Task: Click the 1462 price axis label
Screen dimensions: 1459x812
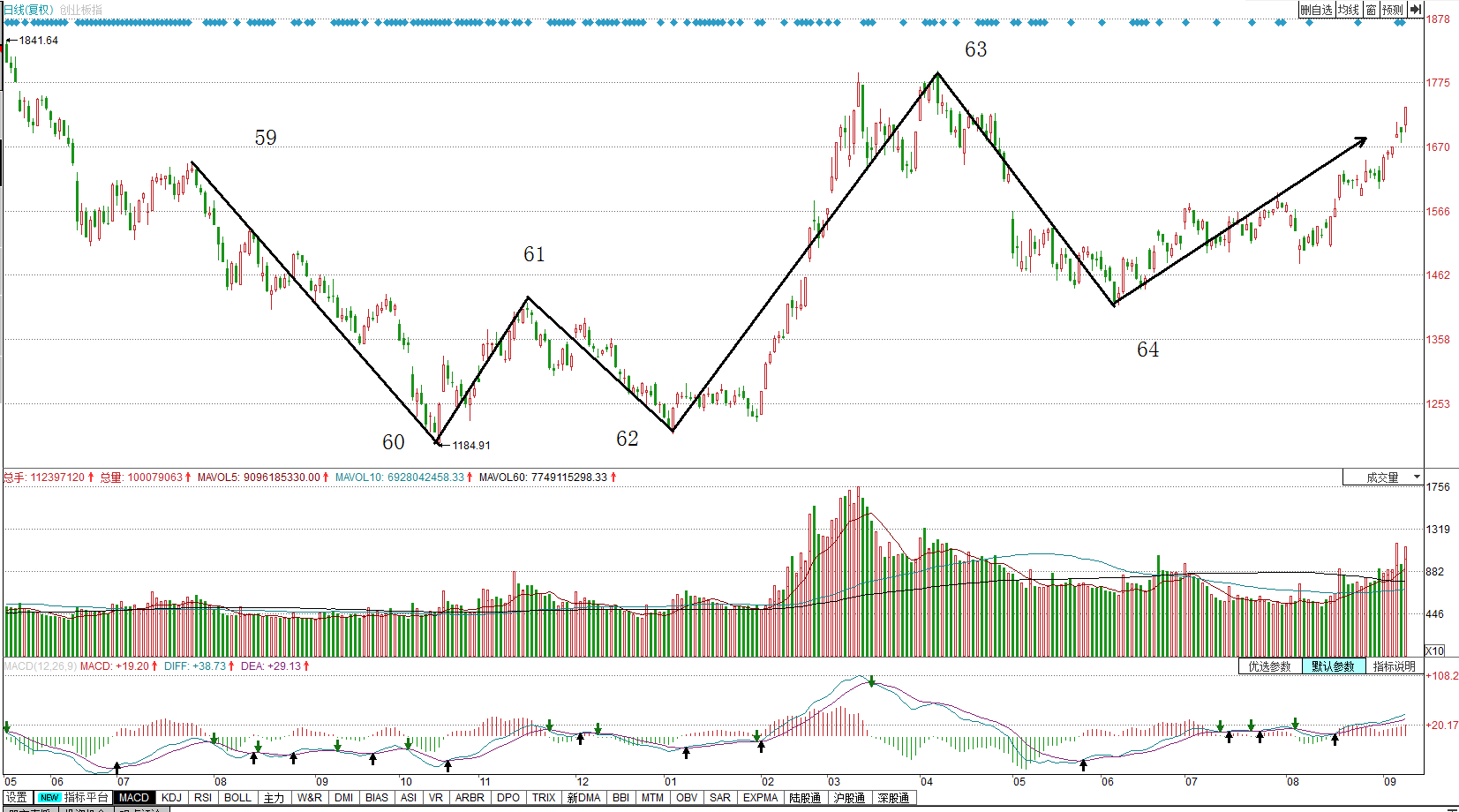Action: click(1438, 275)
